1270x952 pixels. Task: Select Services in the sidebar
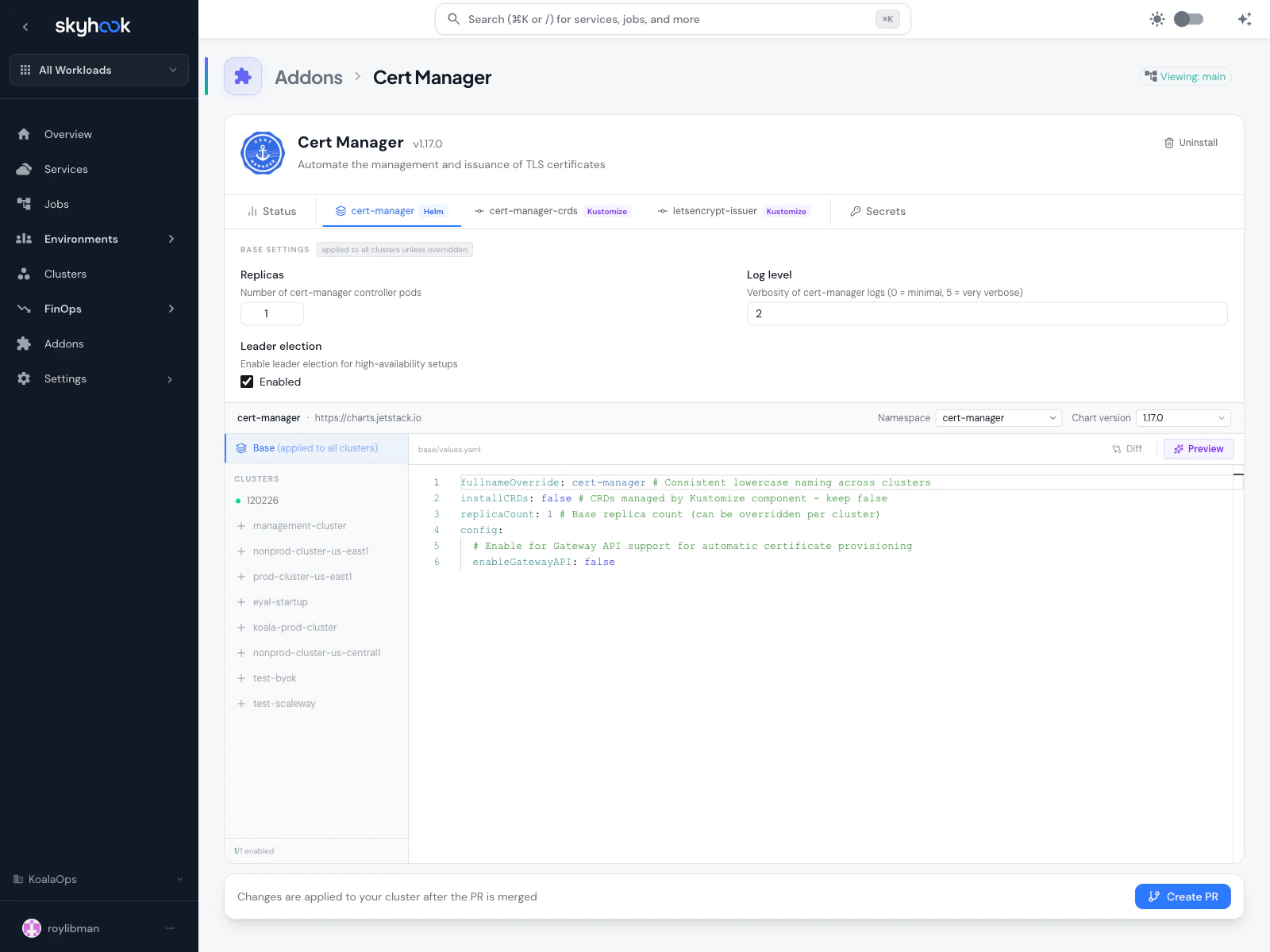pos(66,169)
